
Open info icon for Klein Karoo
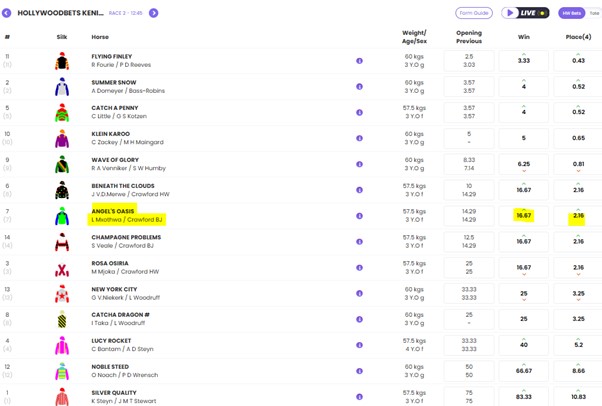point(359,139)
